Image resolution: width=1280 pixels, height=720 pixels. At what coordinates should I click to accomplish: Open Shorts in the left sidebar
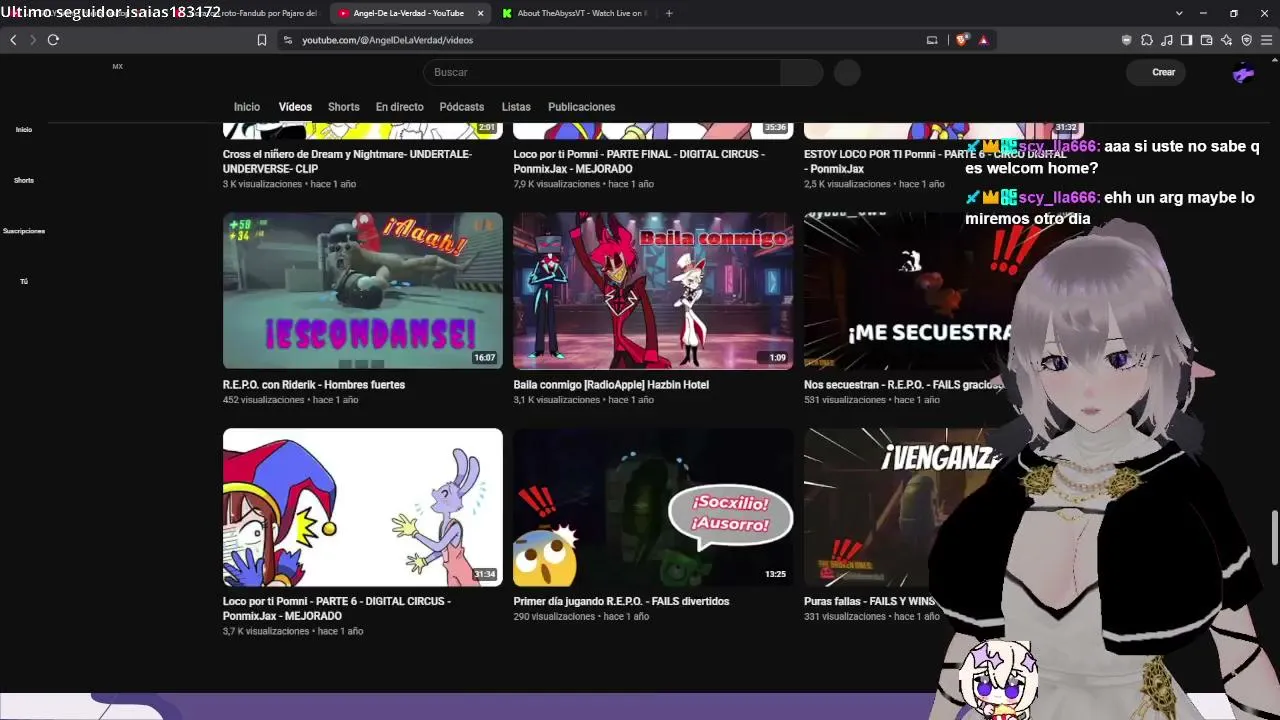point(24,180)
